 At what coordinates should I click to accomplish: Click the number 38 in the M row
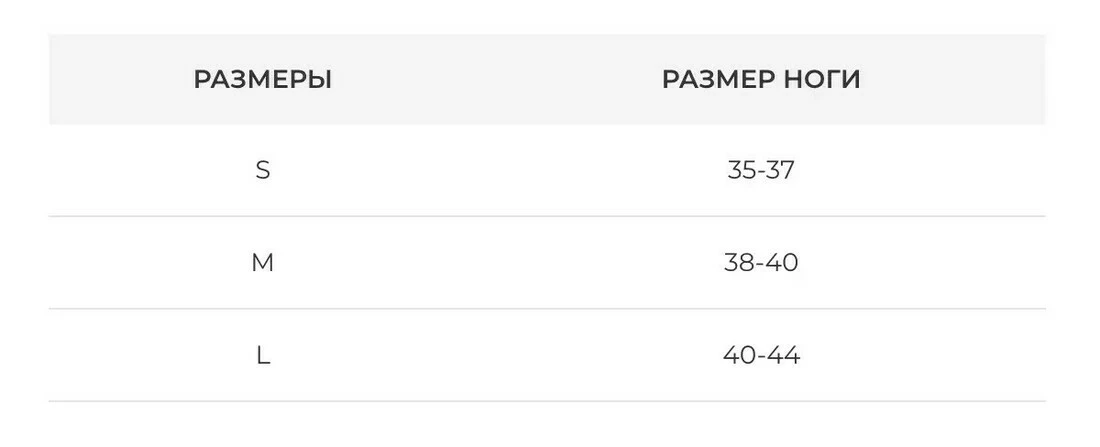(x=738, y=263)
